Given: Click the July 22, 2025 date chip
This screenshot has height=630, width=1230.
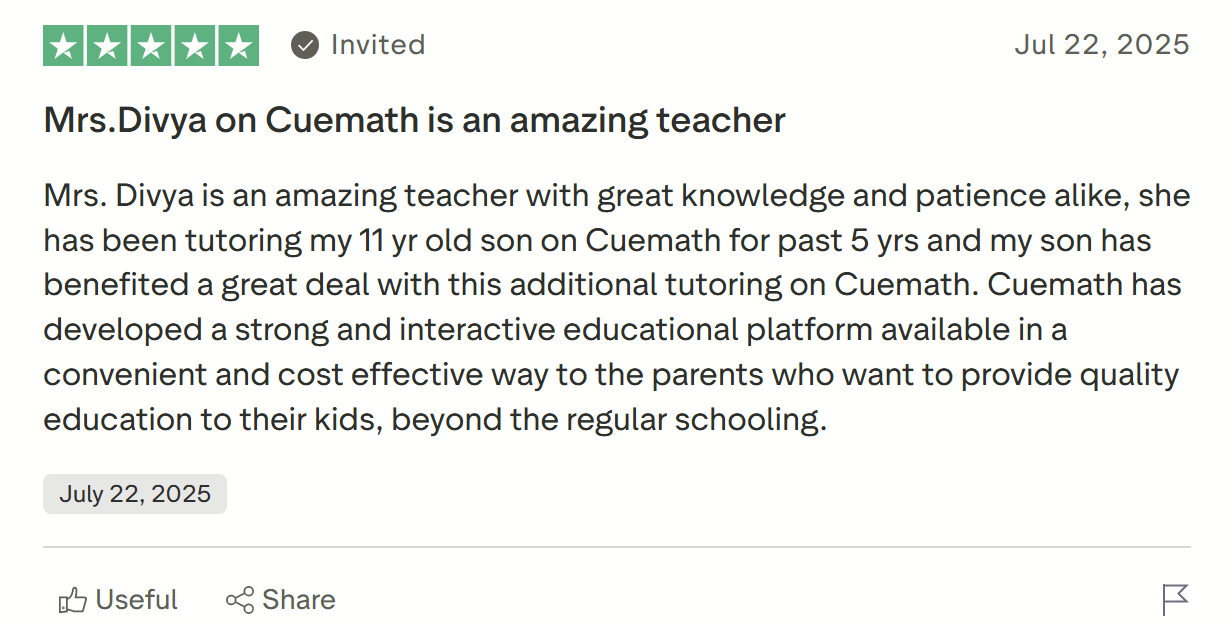Looking at the screenshot, I should click(134, 493).
